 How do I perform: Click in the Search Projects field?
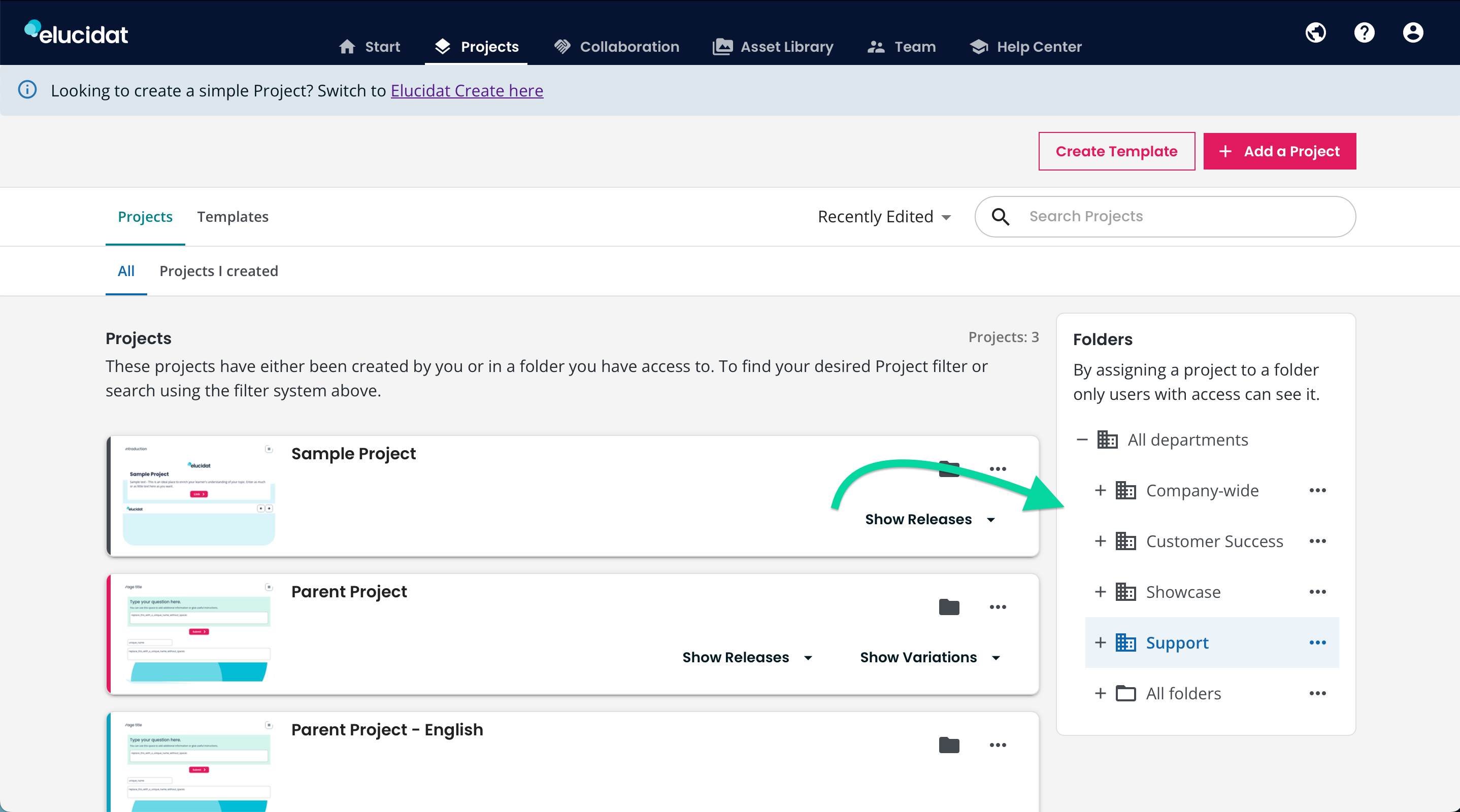(1165, 217)
